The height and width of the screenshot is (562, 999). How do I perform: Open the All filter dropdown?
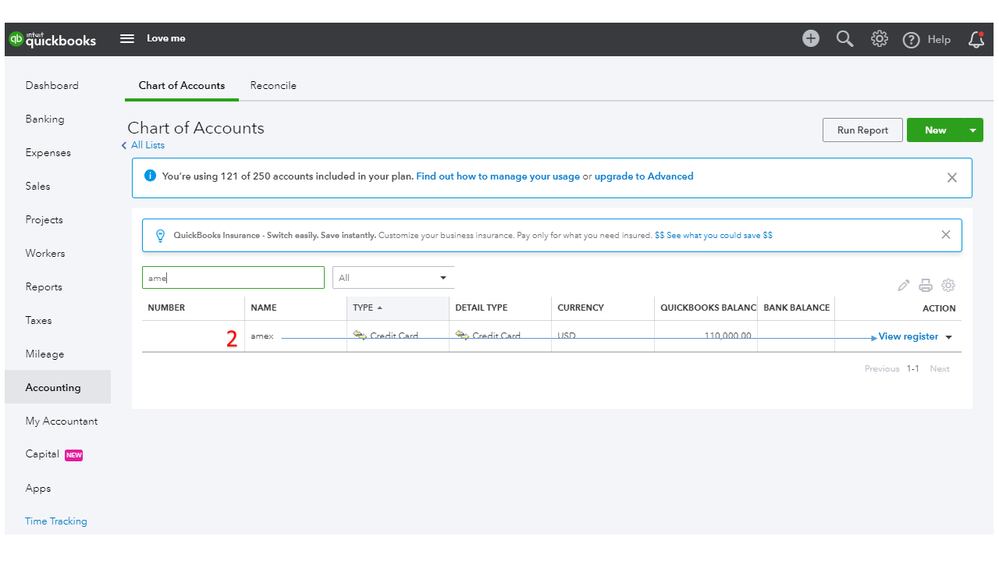pyautogui.click(x=393, y=278)
